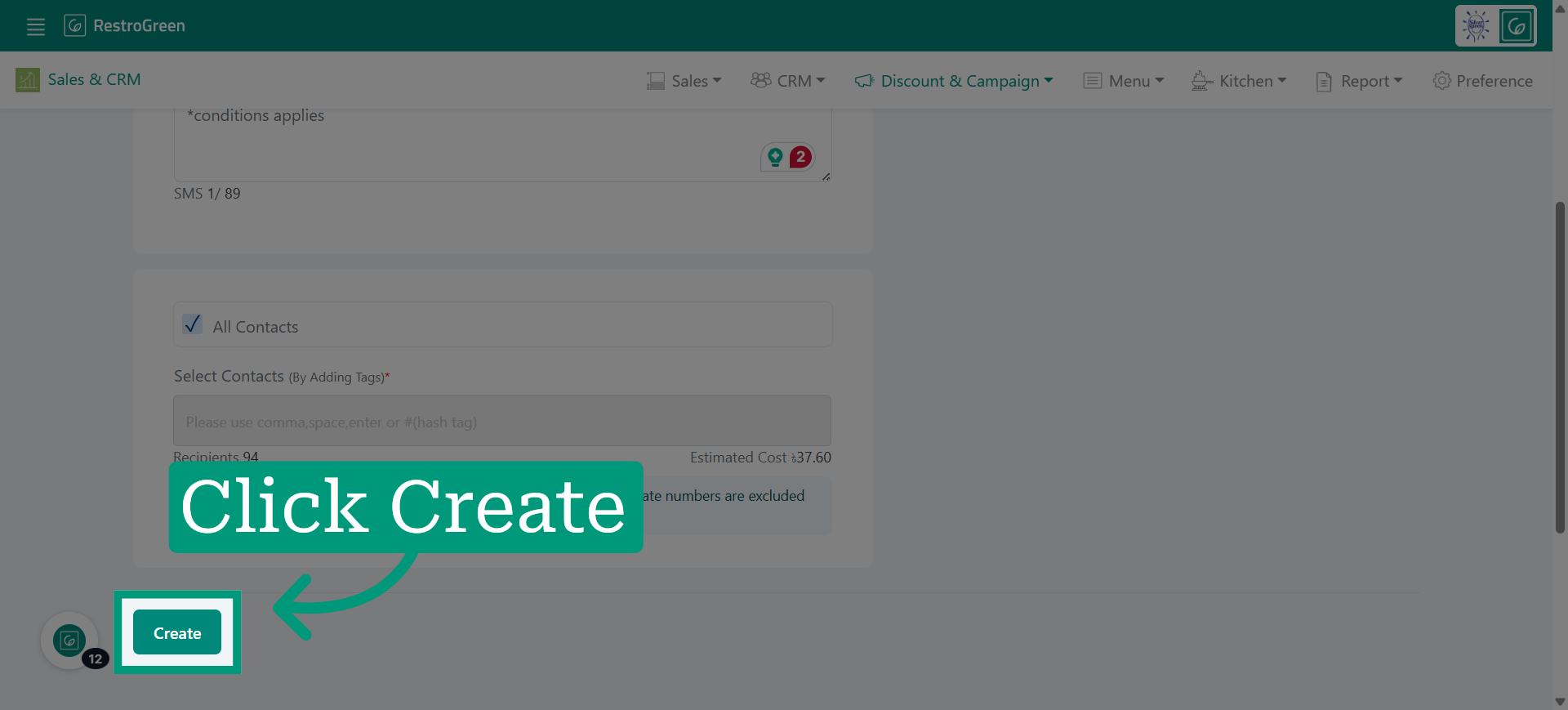1568x710 pixels.
Task: Open the hamburger sidebar menu
Action: pyautogui.click(x=36, y=26)
